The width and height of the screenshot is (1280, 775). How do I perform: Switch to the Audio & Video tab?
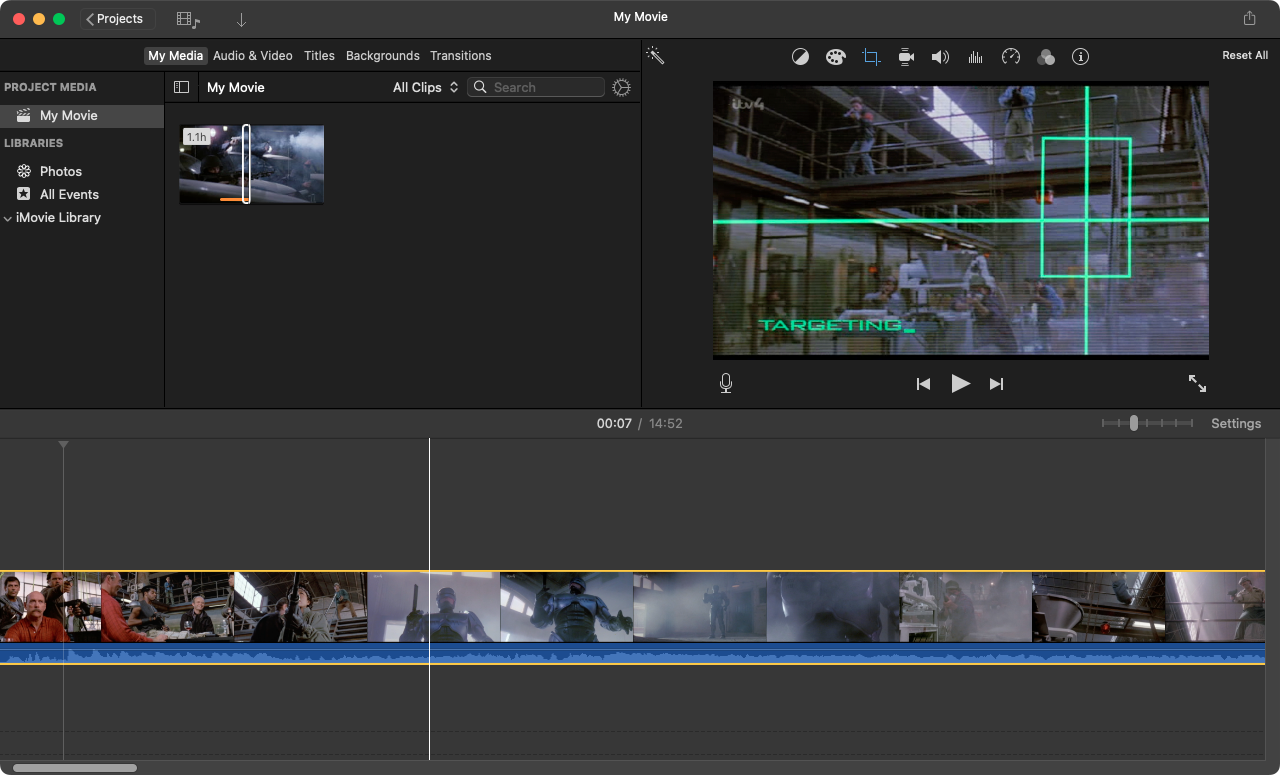coord(253,56)
